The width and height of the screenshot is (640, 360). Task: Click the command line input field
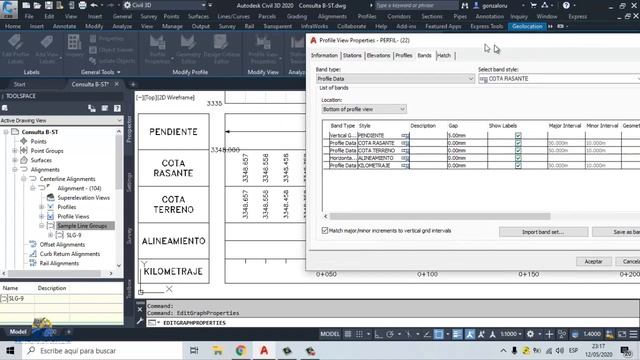click(392, 322)
